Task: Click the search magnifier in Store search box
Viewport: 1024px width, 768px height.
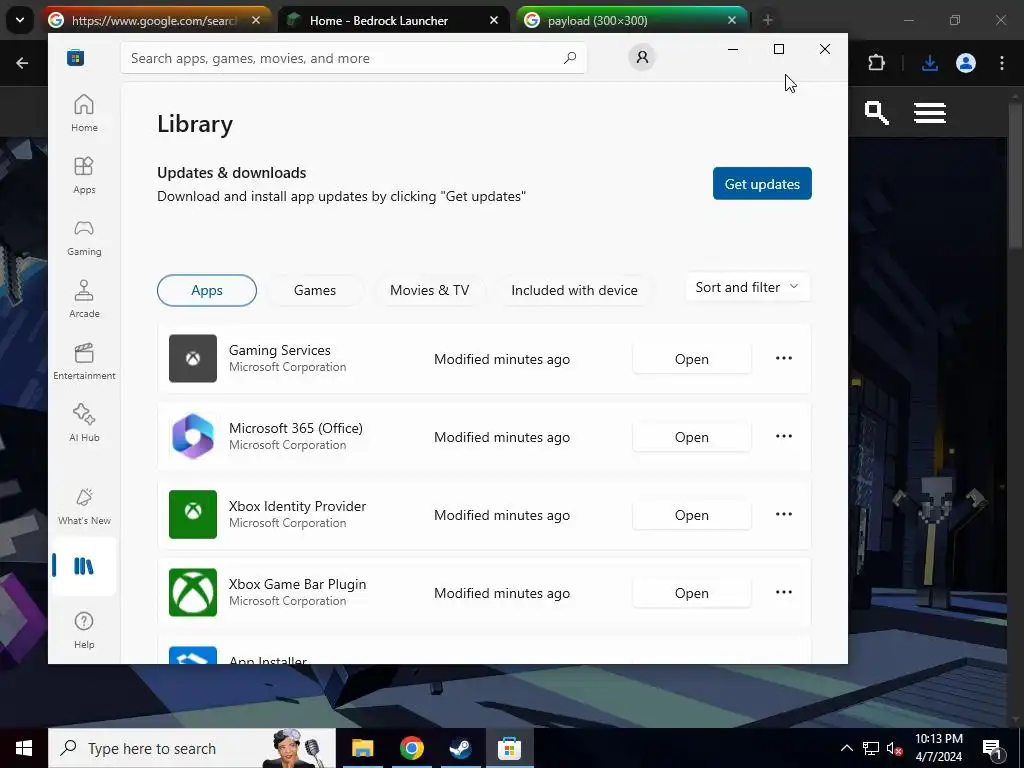Action: click(x=570, y=58)
